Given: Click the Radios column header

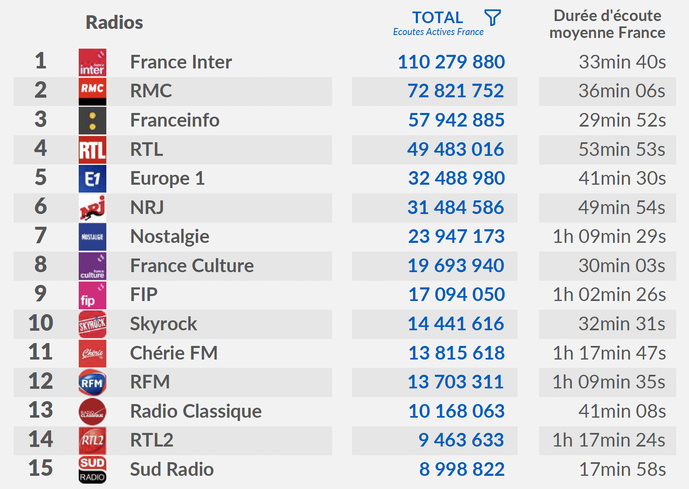Looking at the screenshot, I should (x=114, y=22).
